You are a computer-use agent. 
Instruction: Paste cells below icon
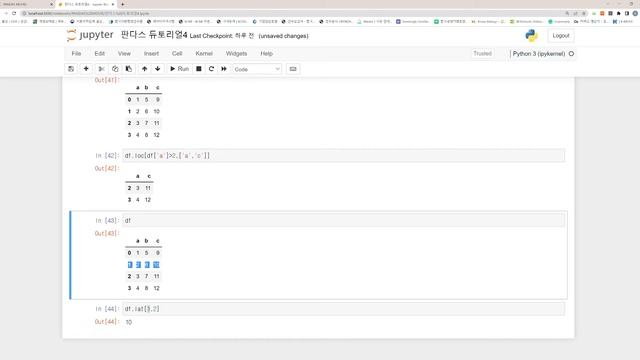point(129,69)
